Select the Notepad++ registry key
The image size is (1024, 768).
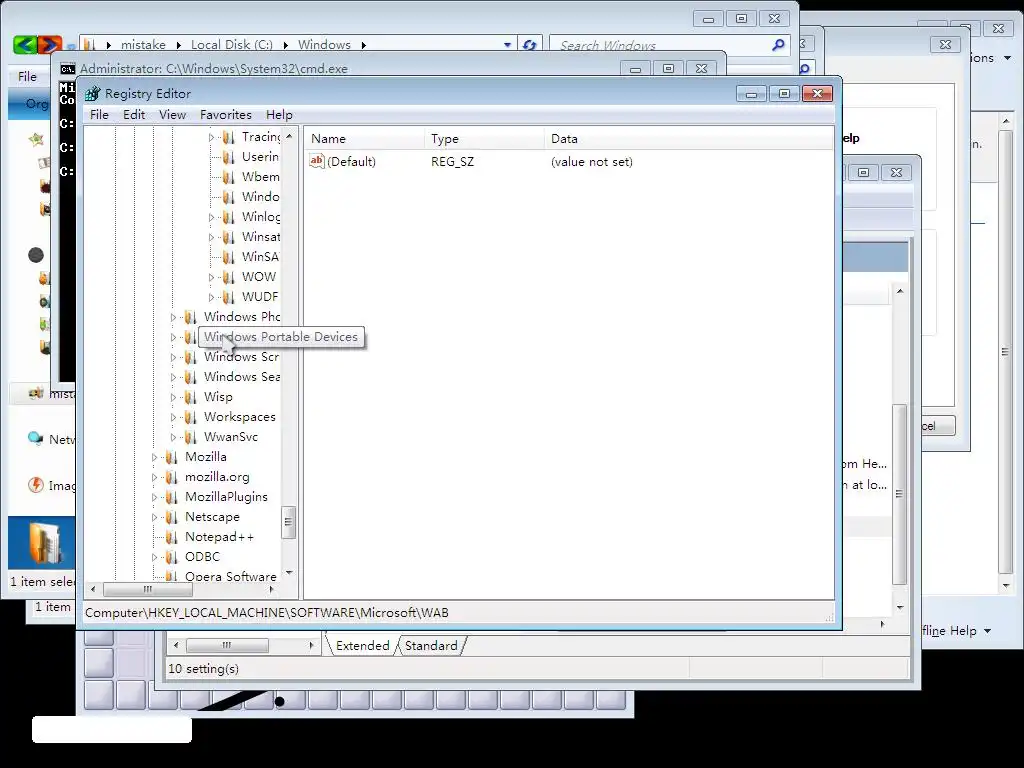219,537
